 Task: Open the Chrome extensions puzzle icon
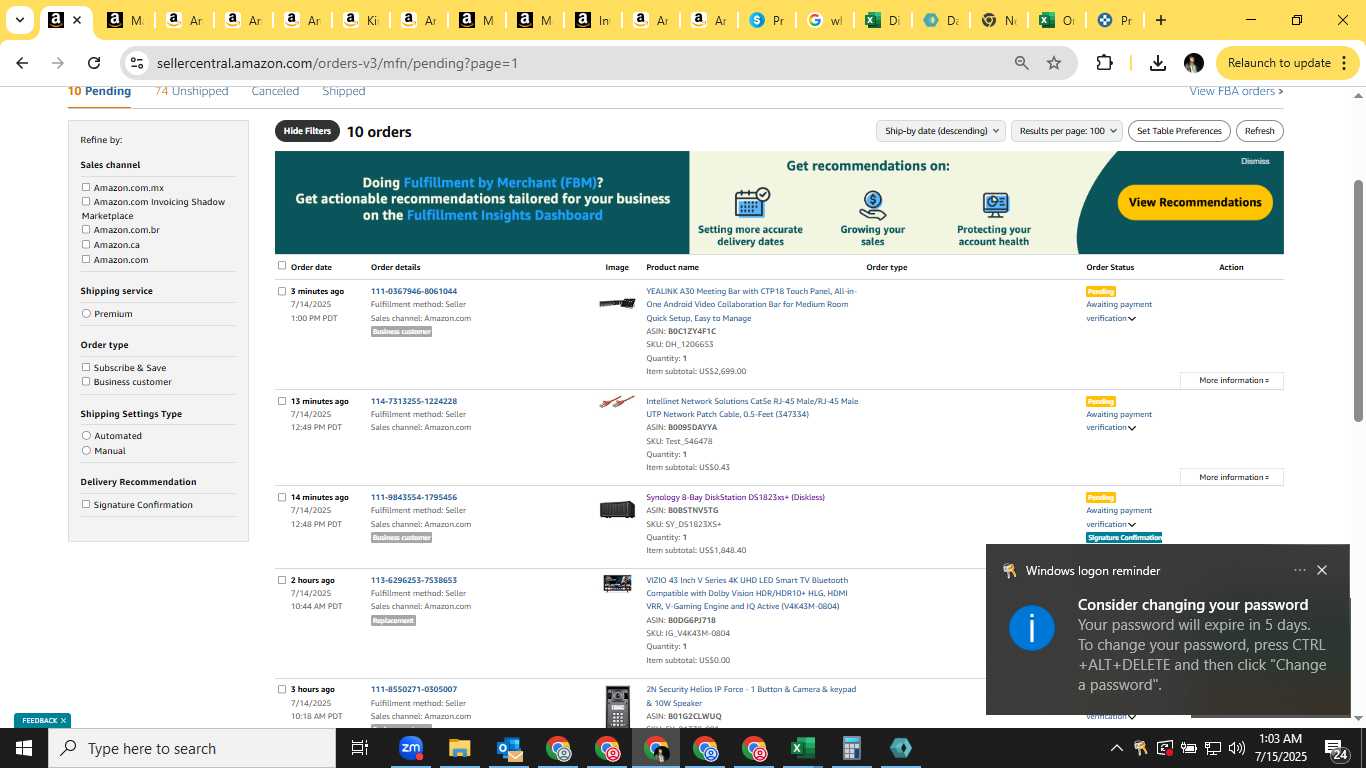(1104, 63)
